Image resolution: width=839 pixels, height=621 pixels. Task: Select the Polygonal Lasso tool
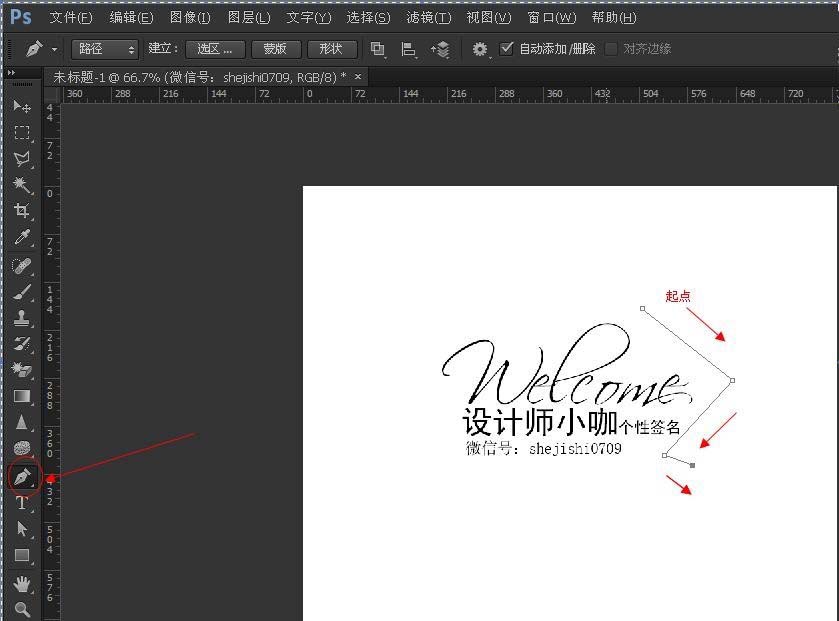(21, 159)
